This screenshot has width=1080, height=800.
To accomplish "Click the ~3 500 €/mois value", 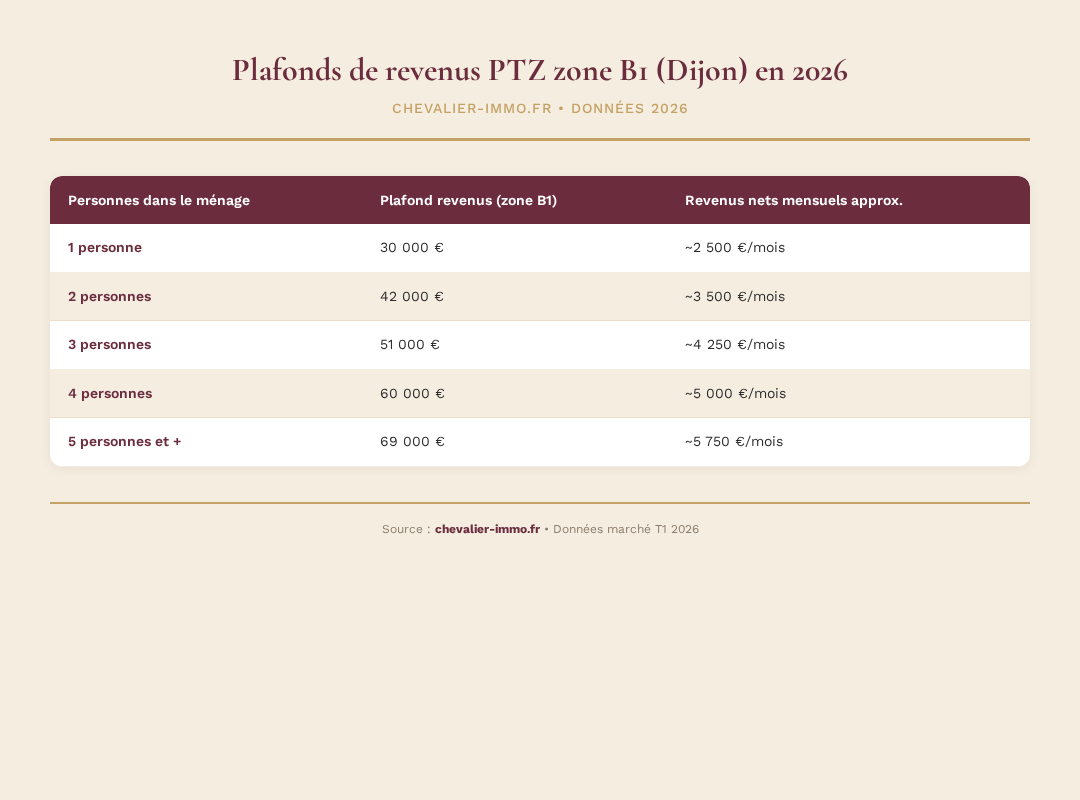I will point(735,297).
